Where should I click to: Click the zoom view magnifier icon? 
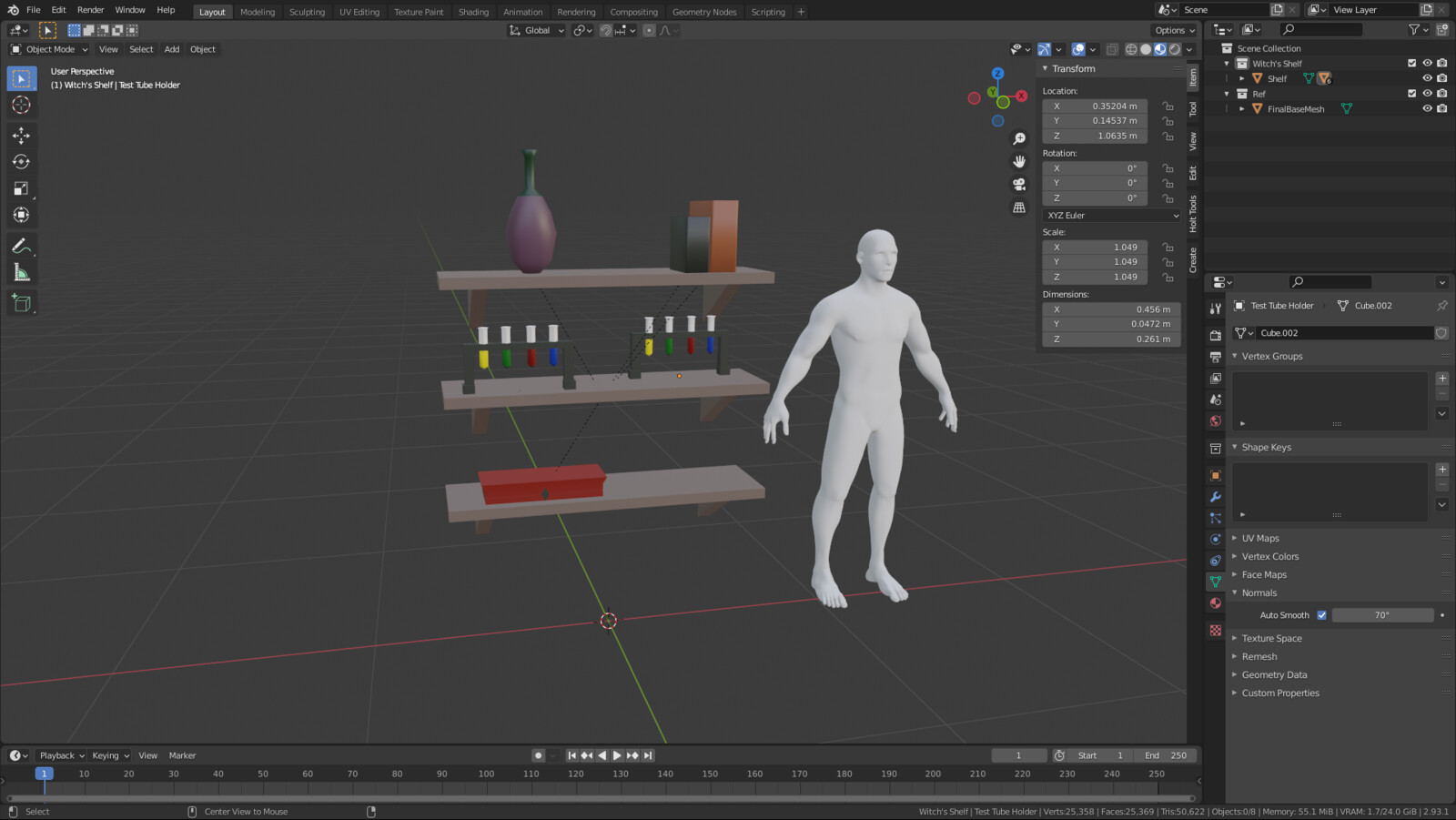pos(1019,139)
